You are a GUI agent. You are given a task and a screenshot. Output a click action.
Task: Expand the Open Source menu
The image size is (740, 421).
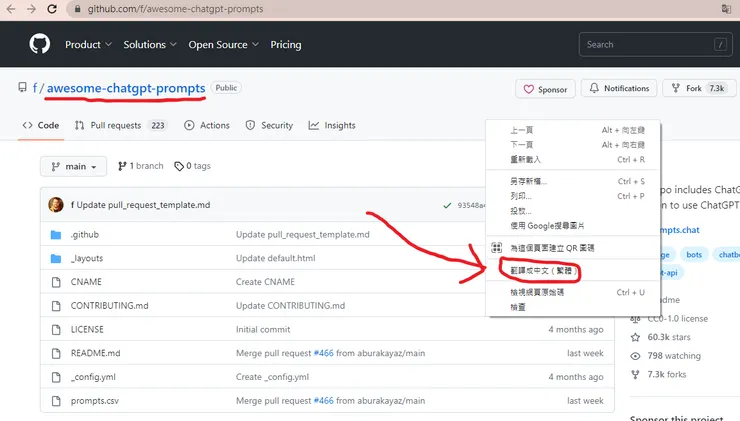(x=224, y=44)
